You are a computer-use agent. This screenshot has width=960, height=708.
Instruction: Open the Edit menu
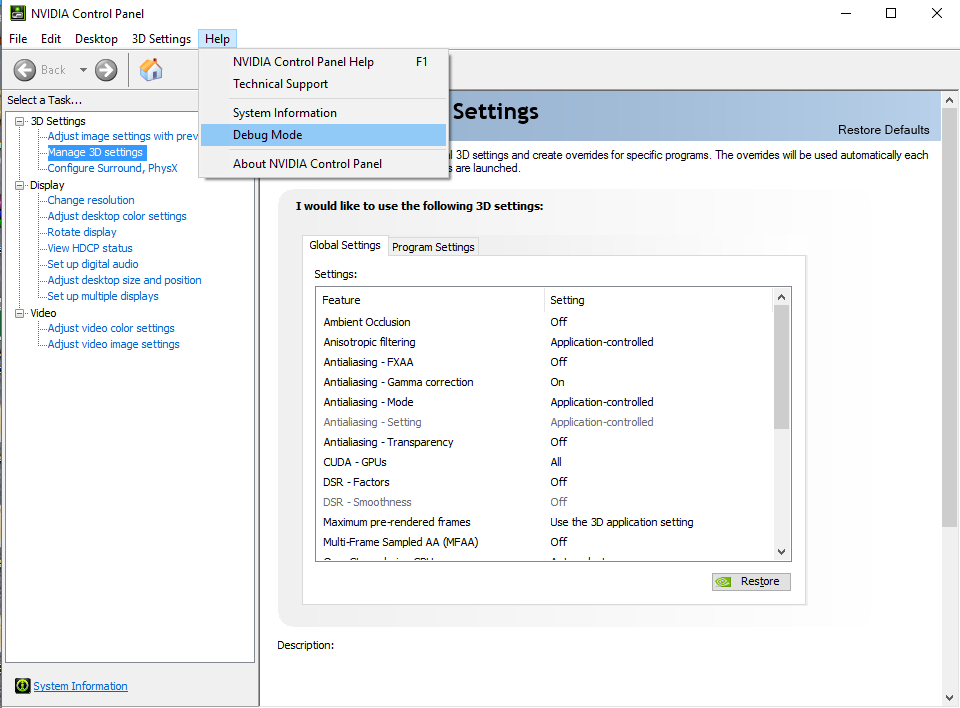tap(51, 39)
